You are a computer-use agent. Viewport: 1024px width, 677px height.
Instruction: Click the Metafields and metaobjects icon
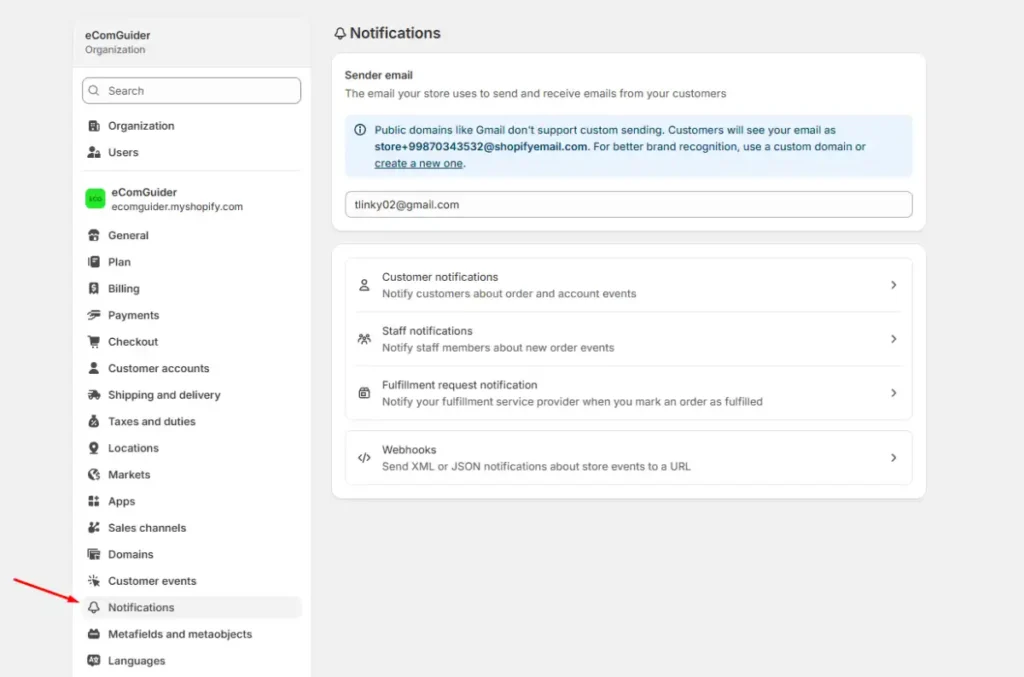94,634
